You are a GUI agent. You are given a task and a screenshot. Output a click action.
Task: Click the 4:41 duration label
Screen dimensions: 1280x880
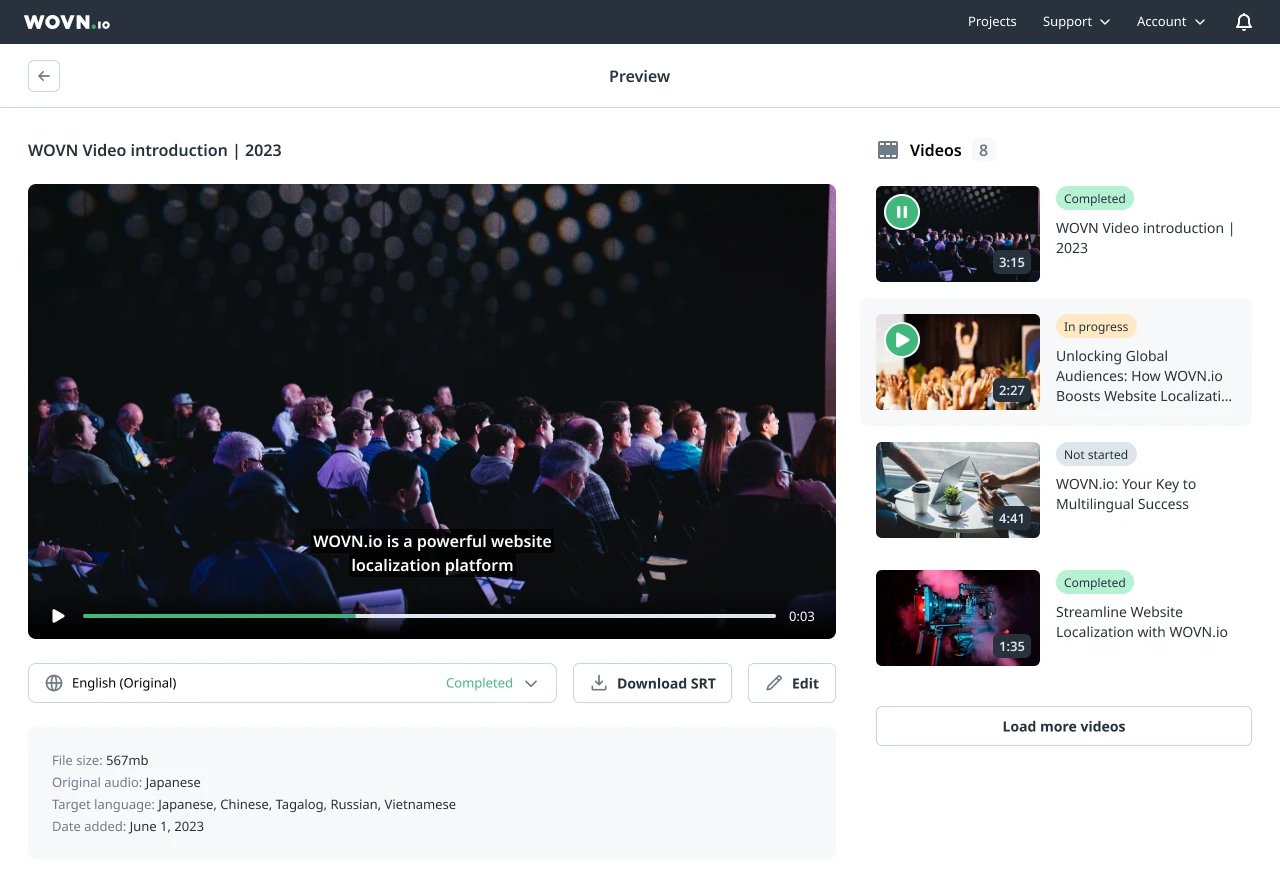pos(1012,518)
